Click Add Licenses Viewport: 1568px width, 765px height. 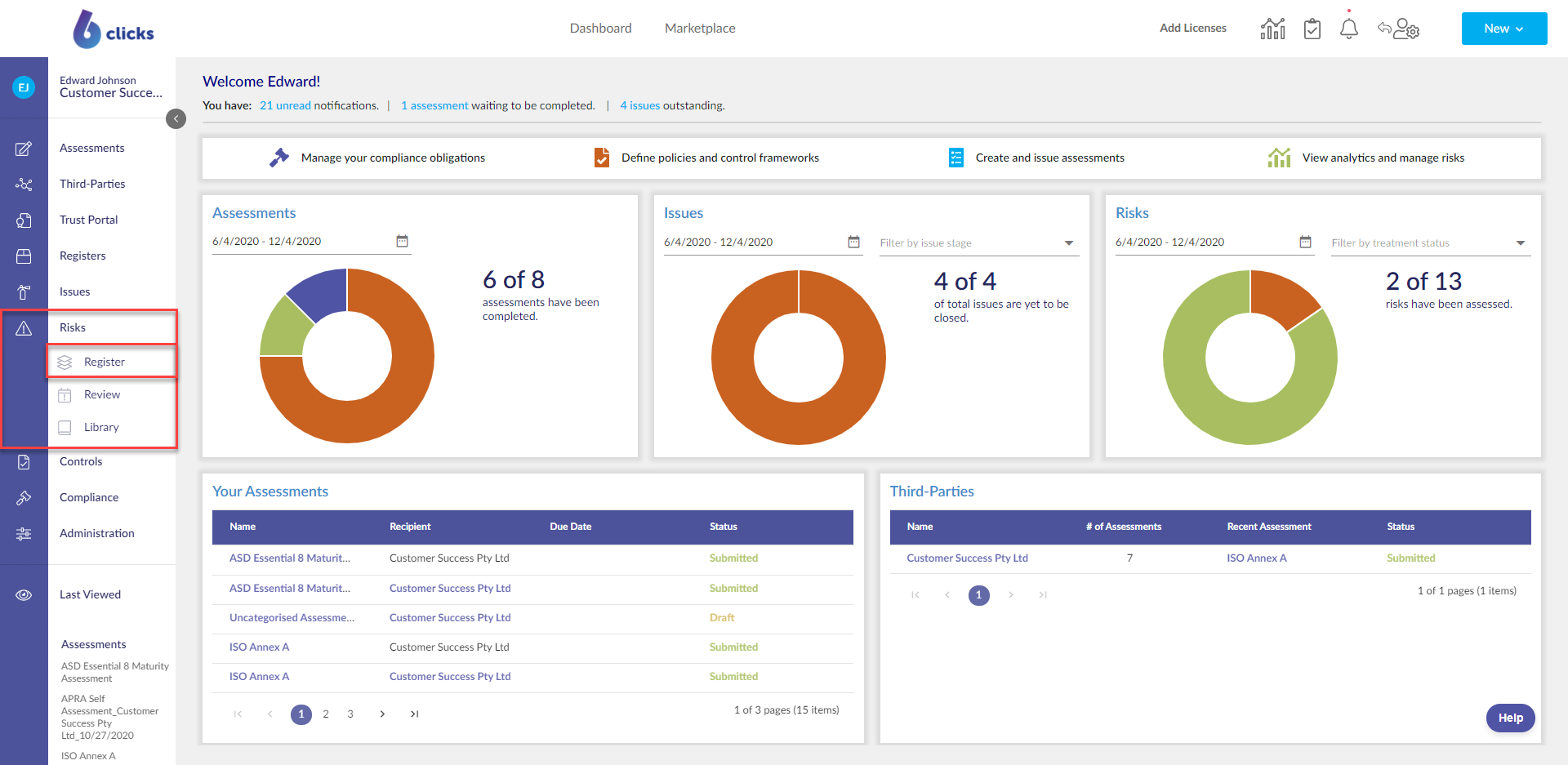(x=1193, y=29)
